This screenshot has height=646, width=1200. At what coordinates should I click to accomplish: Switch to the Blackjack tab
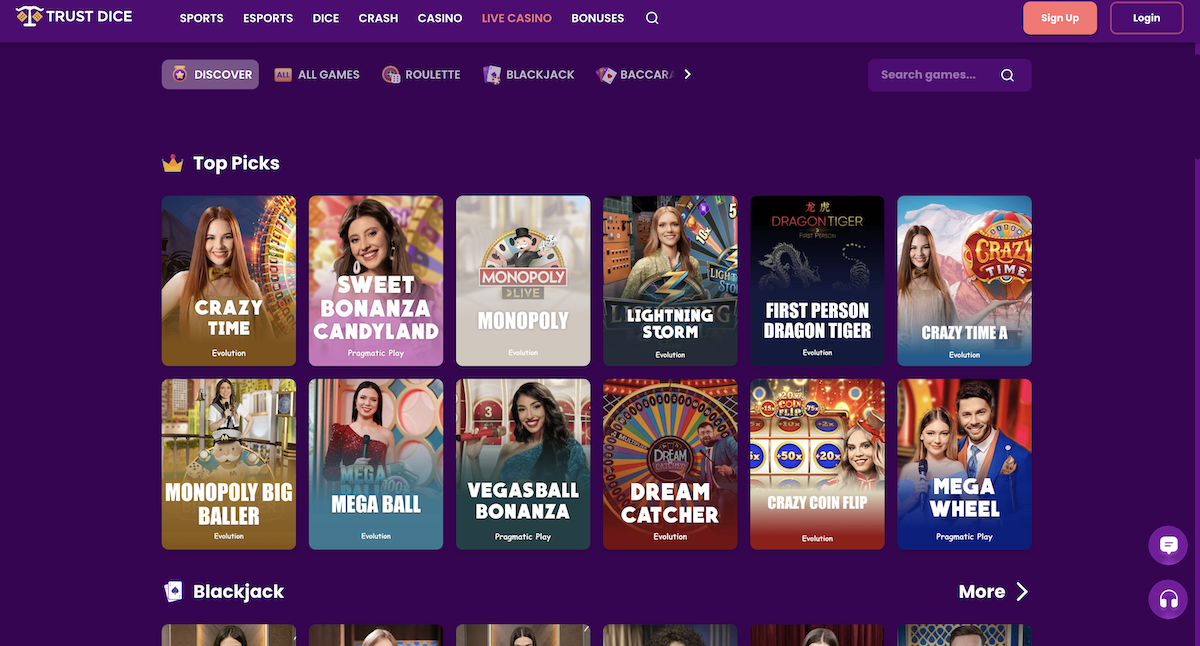(529, 75)
